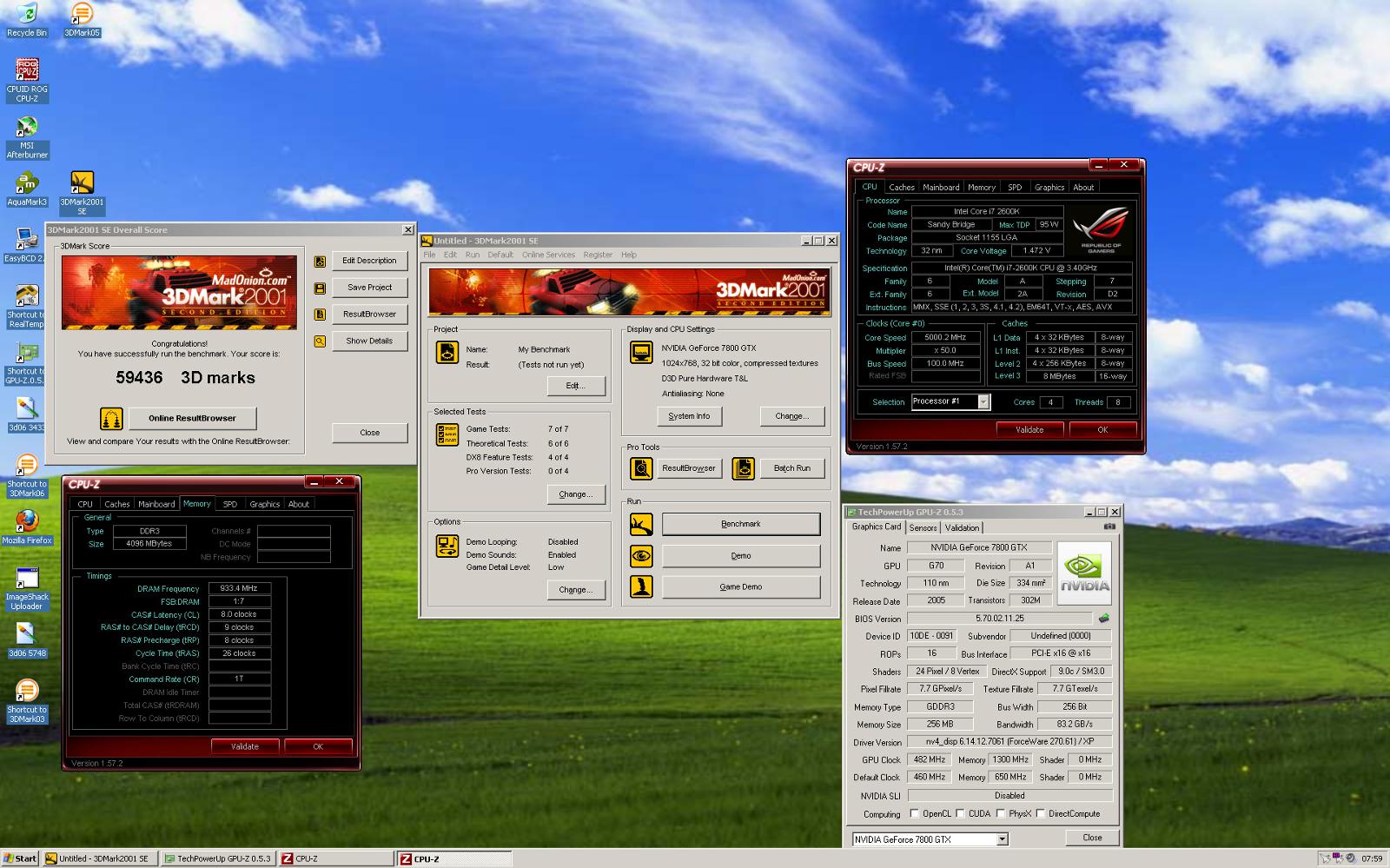The height and width of the screenshot is (868, 1390).
Task: Click the Benchmark button to run tests
Action: pos(741,524)
